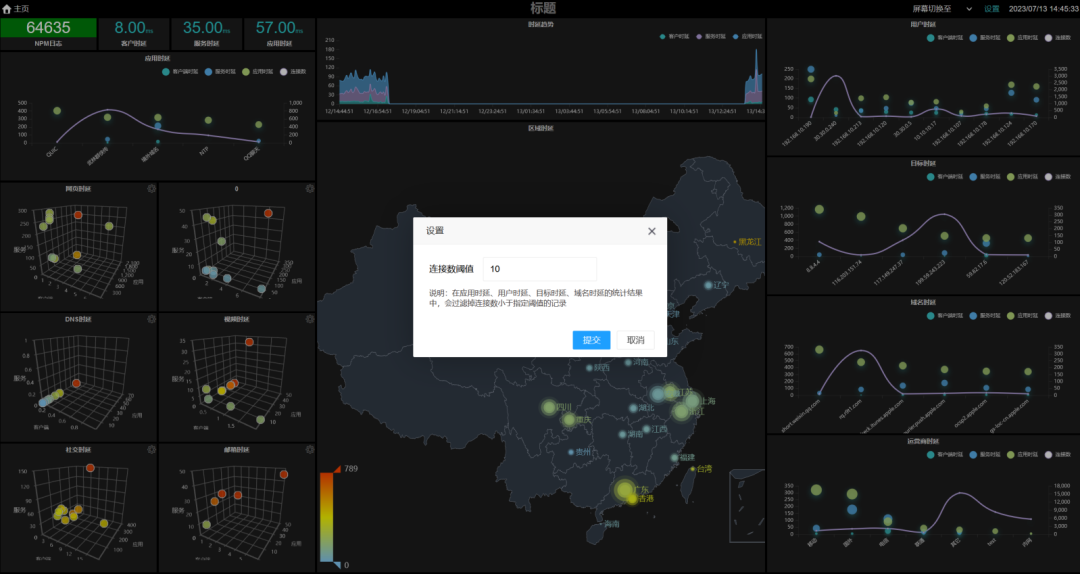The height and width of the screenshot is (574, 1080).
Task: Click the 黑龙江 label on the map
Action: click(749, 242)
